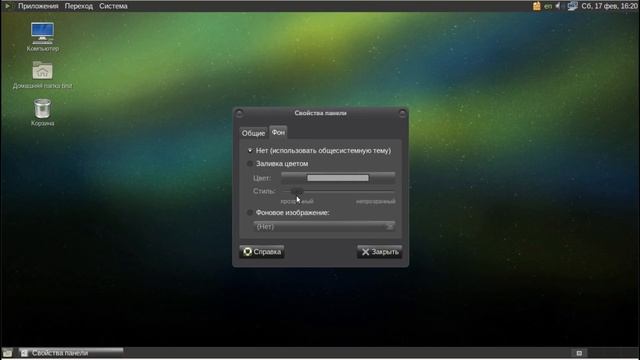
Task: Click the update notifier tray icon
Action: point(537,6)
